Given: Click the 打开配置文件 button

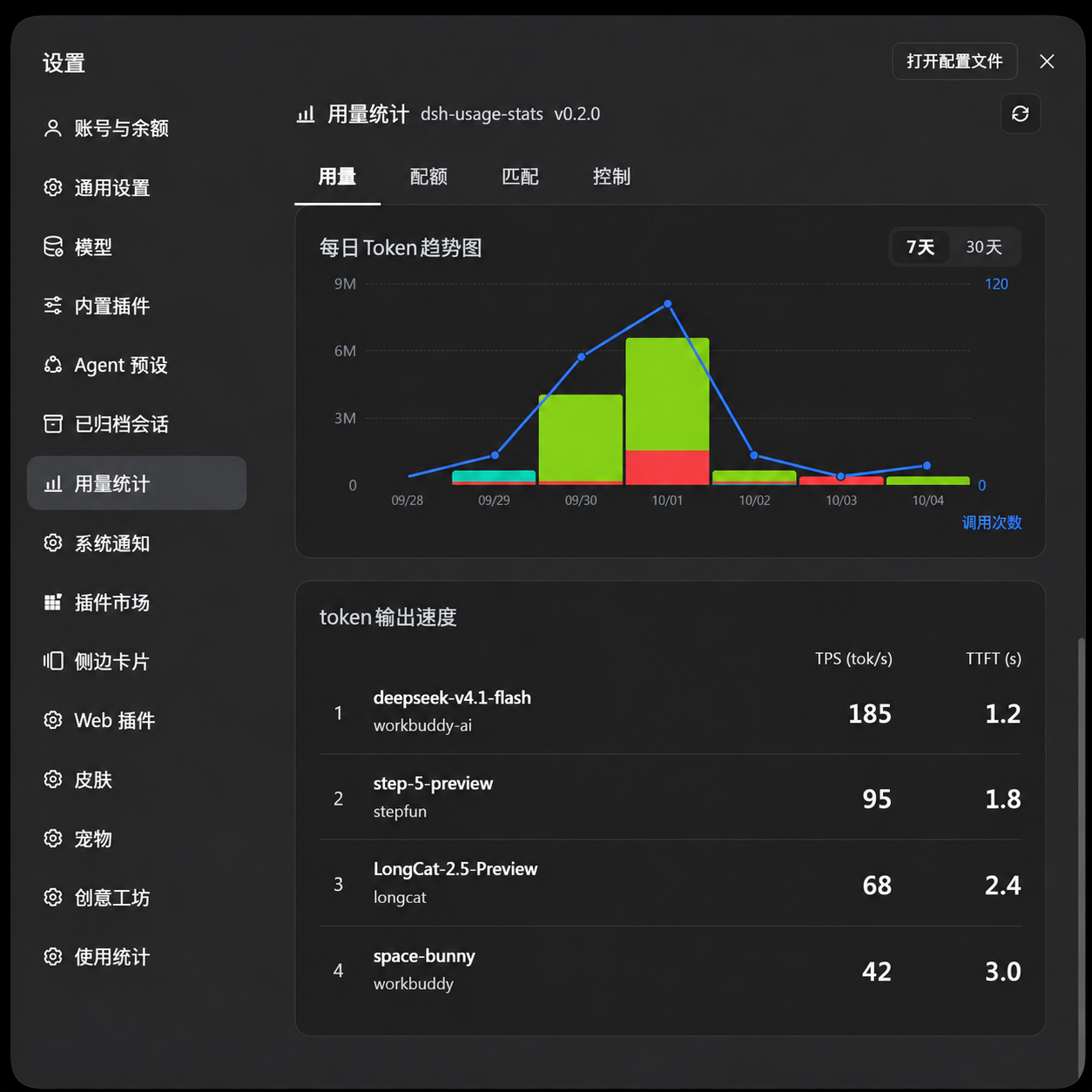Looking at the screenshot, I should [x=954, y=61].
